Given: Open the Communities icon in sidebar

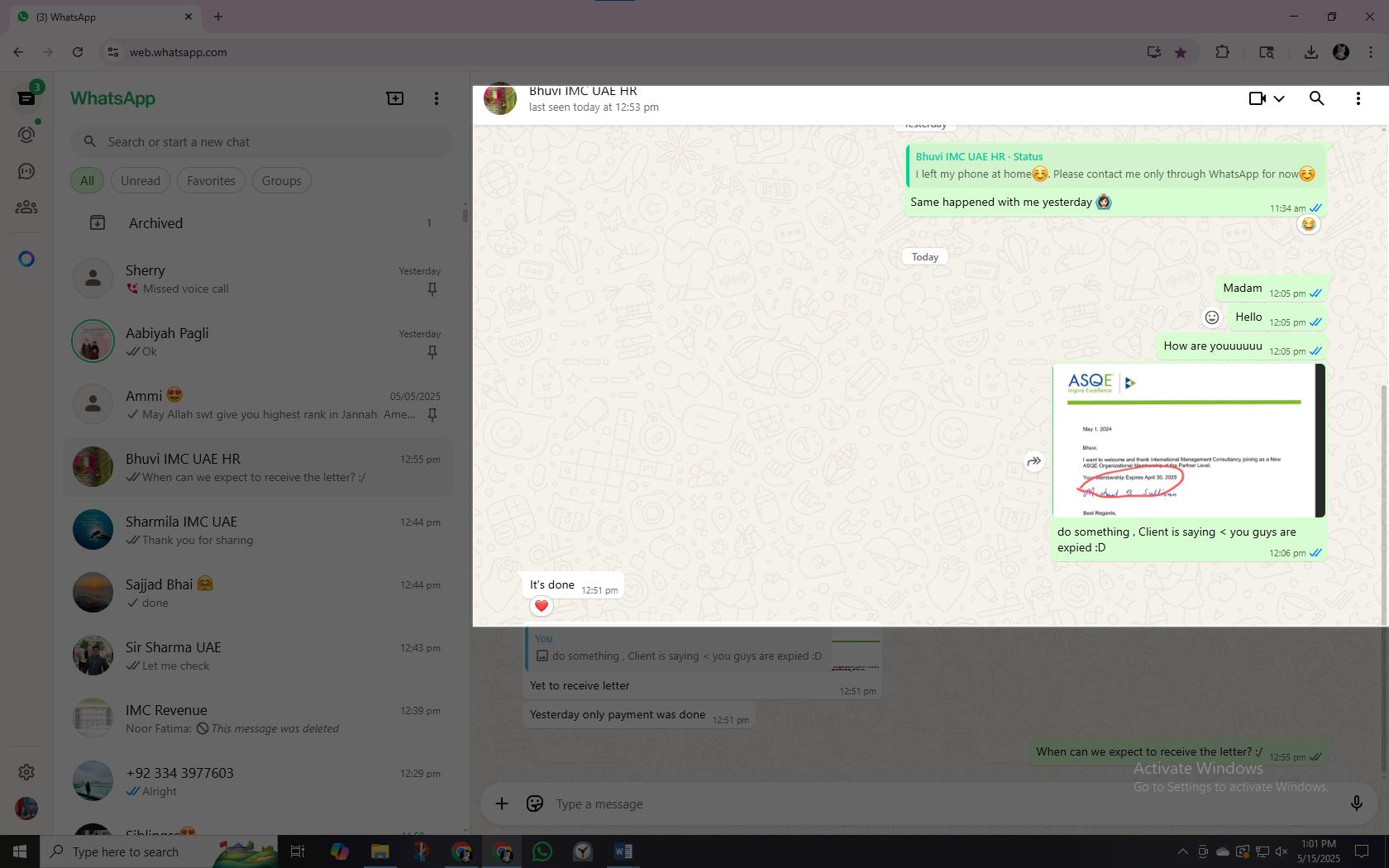Looking at the screenshot, I should 26,207.
